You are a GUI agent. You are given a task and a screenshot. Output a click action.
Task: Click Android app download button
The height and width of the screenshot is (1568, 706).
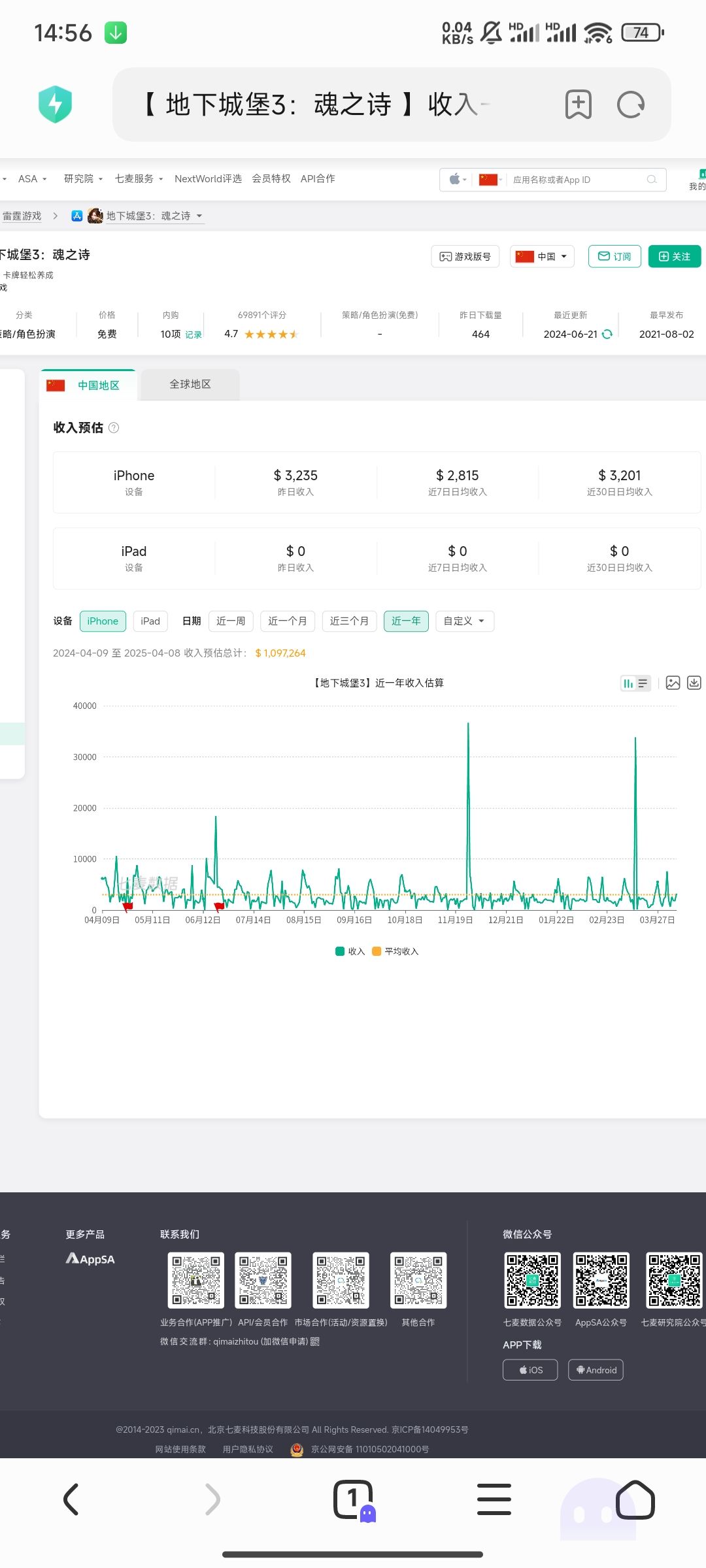click(596, 1370)
